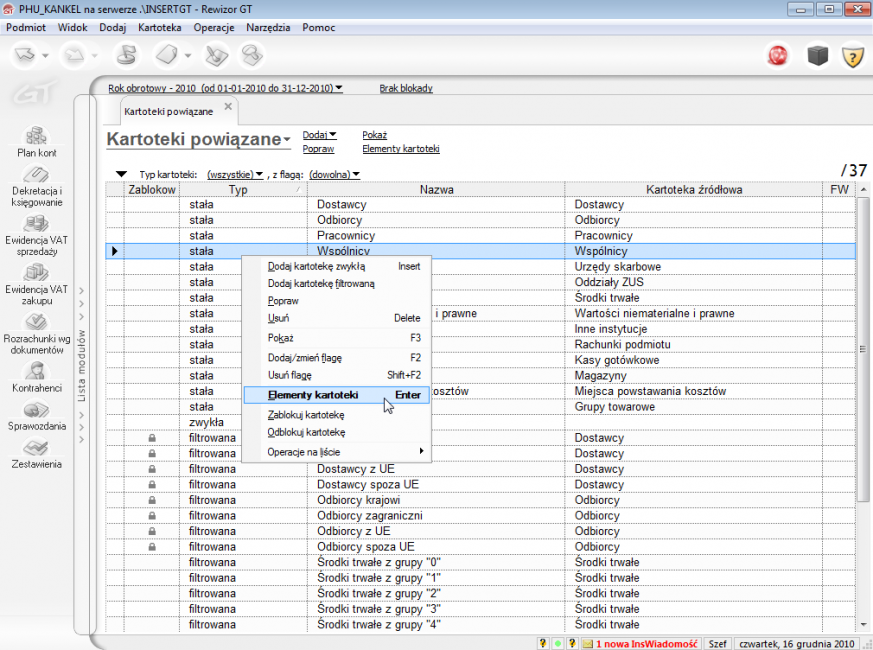Choose Elementy kartoteki from context menu
Screen dimensions: 873x650
coord(313,395)
